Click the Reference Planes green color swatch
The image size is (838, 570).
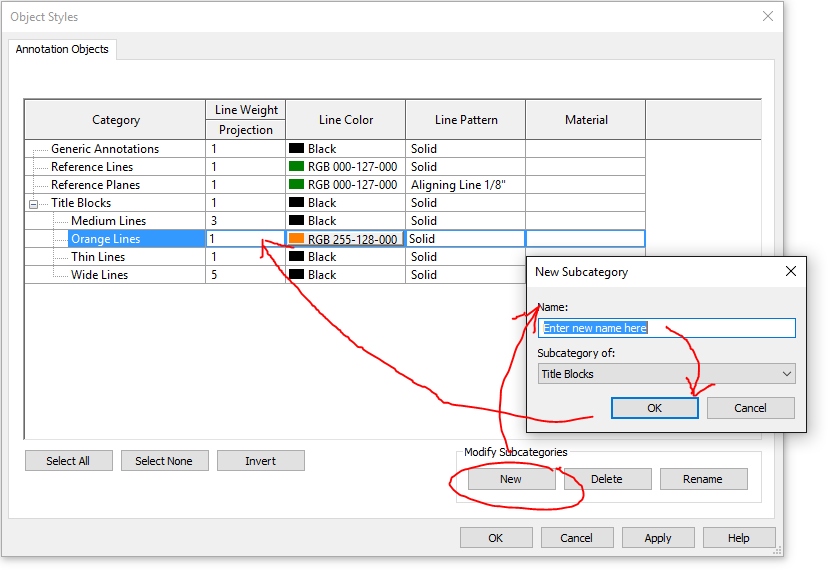coord(297,184)
